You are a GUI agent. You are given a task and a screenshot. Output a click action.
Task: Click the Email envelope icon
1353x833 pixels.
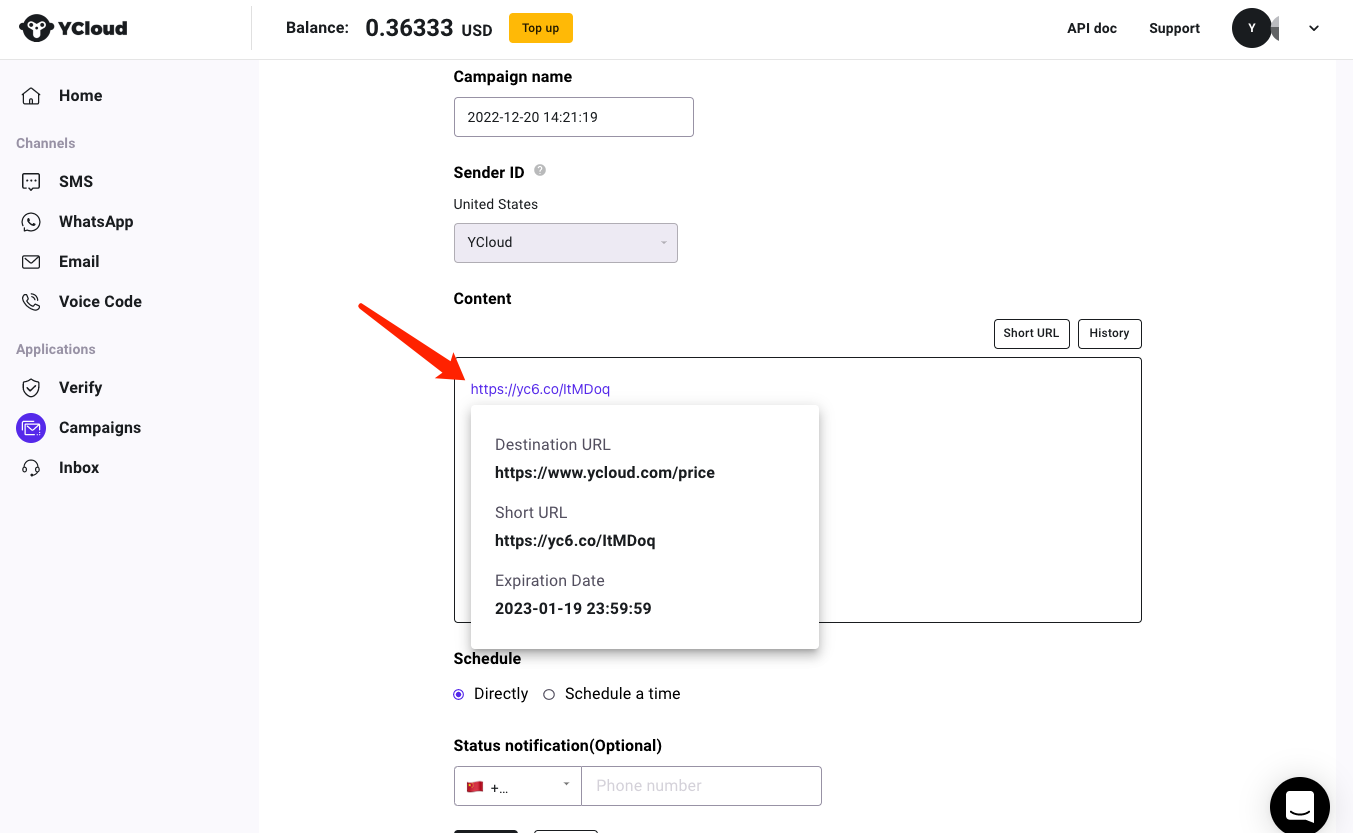[x=31, y=262]
